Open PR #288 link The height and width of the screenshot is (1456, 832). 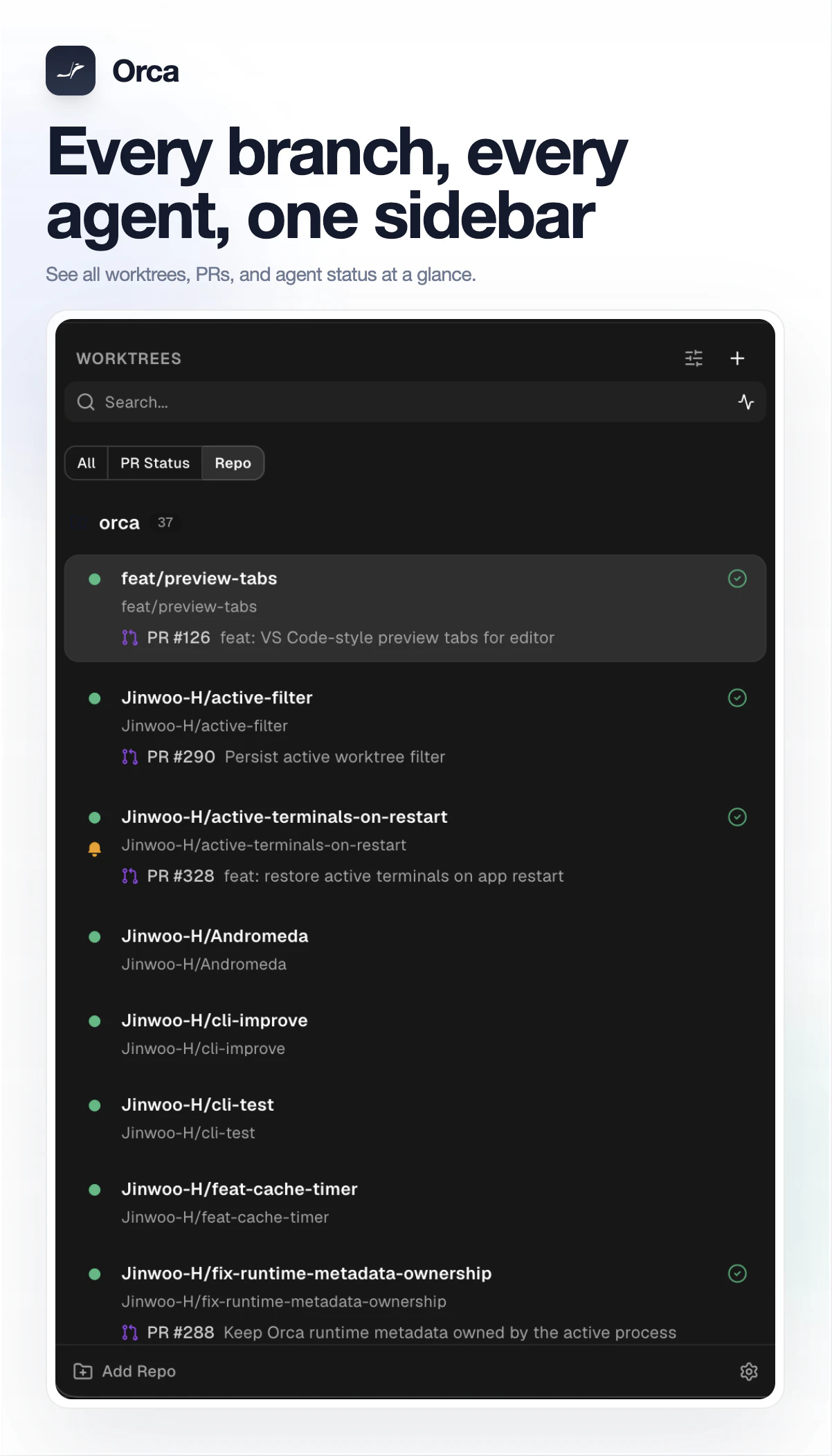coord(181,1332)
